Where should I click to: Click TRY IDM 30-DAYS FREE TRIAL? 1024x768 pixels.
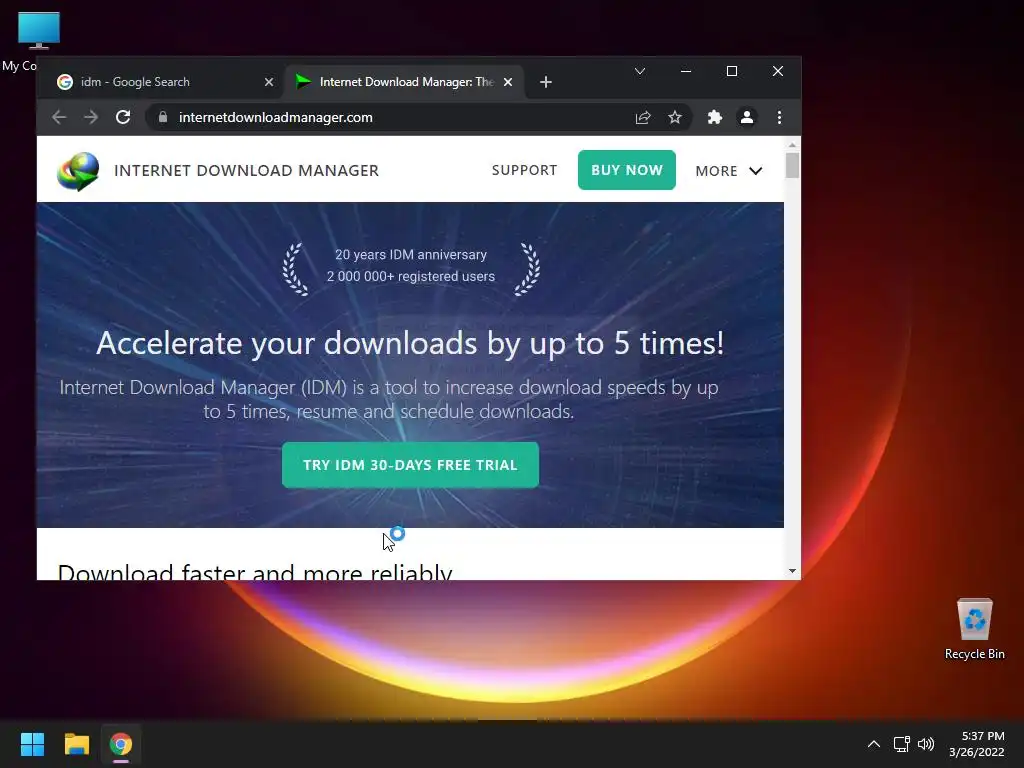pos(410,465)
